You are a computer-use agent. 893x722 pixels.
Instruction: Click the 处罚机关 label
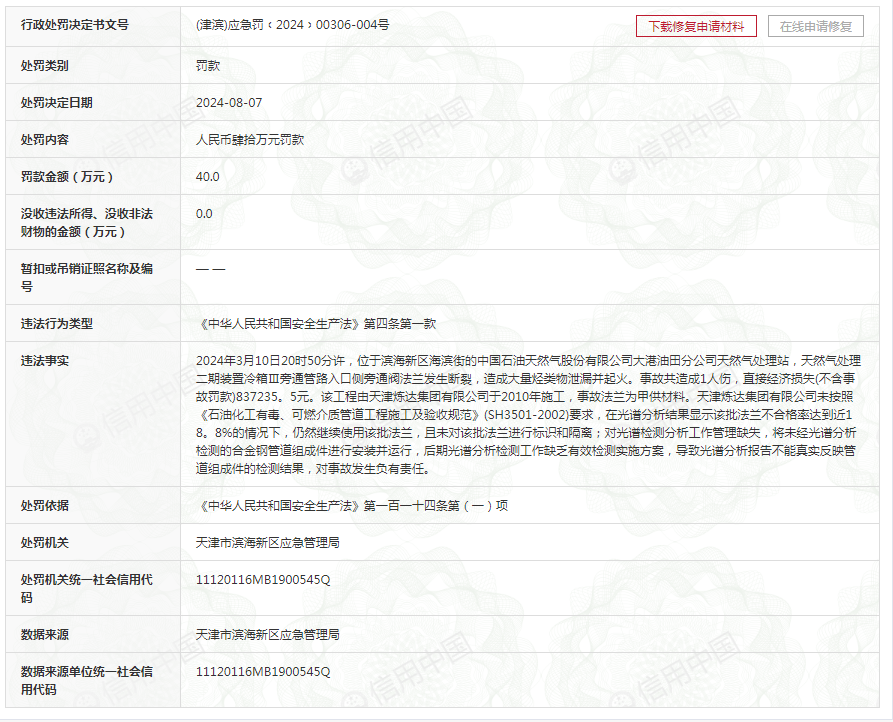click(x=44, y=542)
